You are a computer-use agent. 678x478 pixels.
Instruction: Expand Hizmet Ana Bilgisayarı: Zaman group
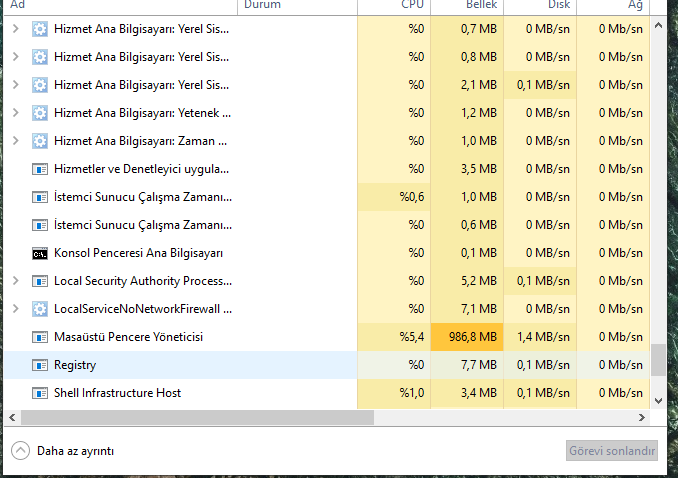pyautogui.click(x=16, y=141)
